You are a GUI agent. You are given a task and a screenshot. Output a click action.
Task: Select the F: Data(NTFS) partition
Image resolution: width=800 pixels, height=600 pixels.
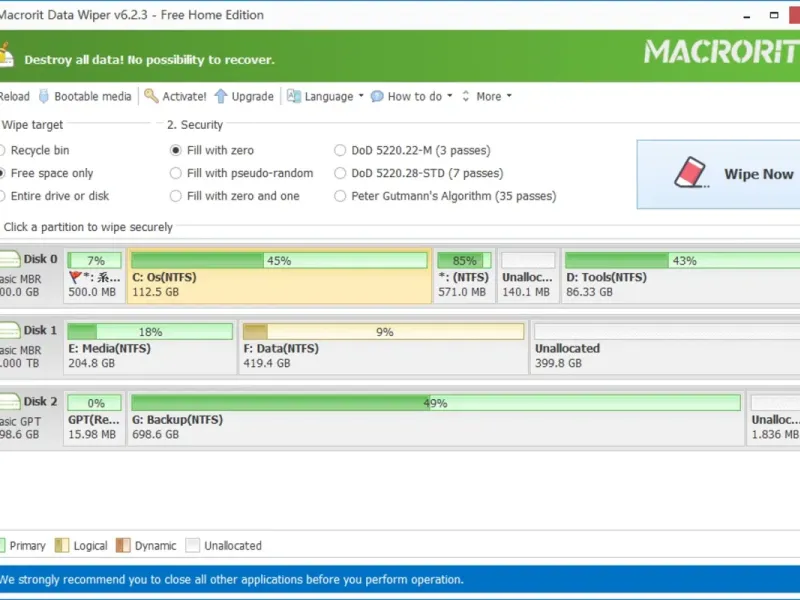click(383, 347)
